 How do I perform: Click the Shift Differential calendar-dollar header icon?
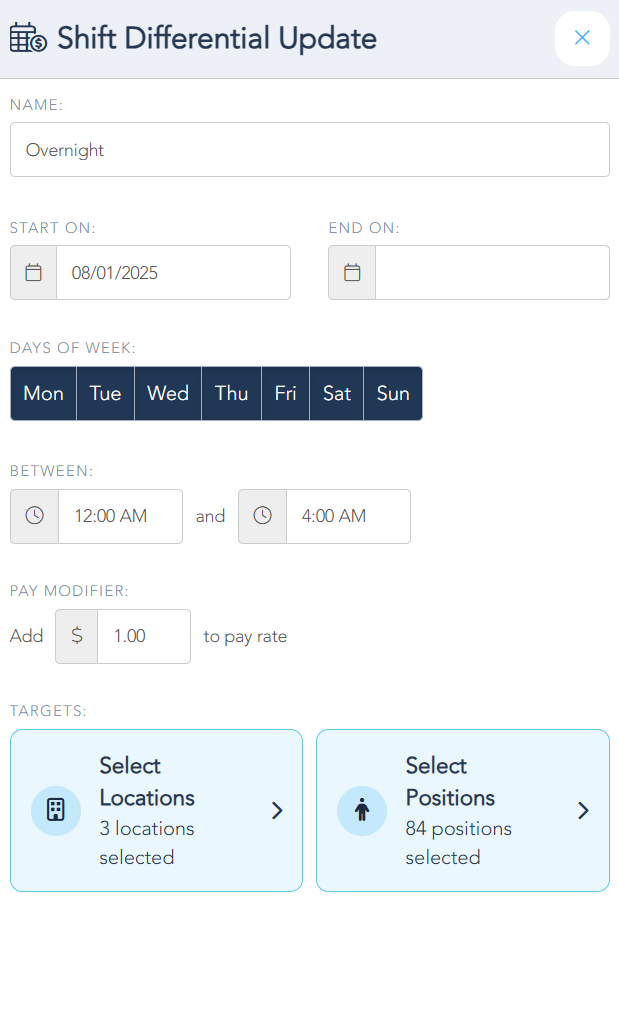[x=28, y=39]
